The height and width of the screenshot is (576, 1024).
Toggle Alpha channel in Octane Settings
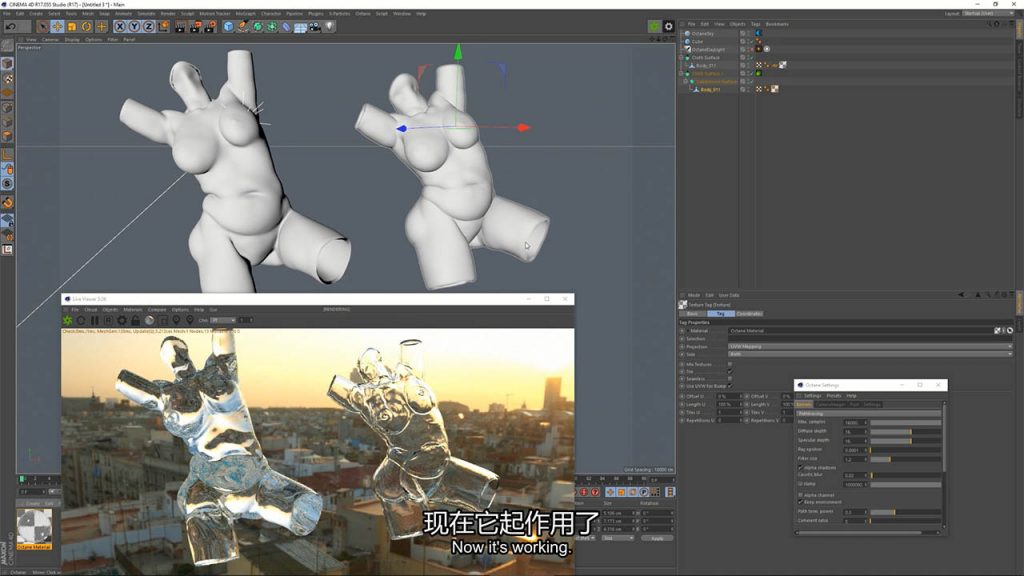(x=801, y=495)
